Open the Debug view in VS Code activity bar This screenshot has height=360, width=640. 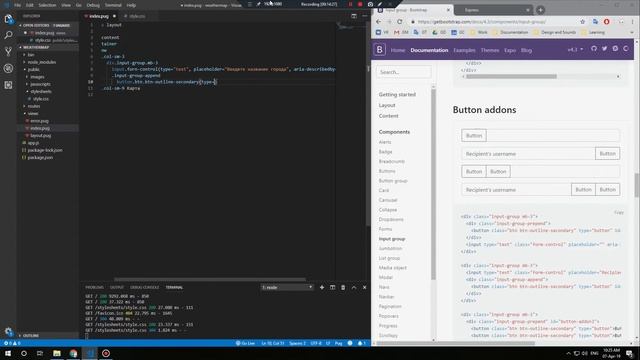pos(8,68)
